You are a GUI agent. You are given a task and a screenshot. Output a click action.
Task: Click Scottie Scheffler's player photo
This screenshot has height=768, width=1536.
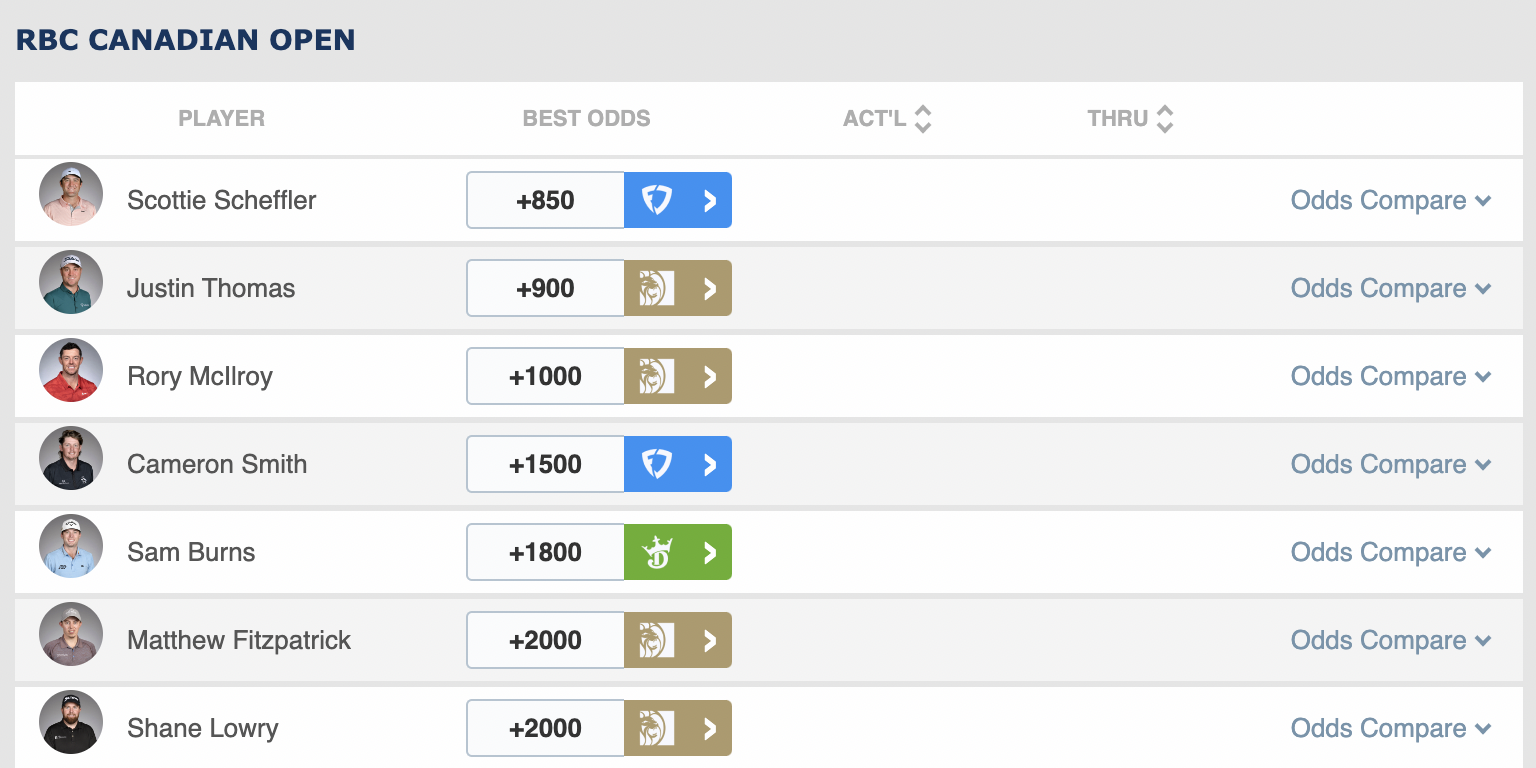tap(71, 194)
